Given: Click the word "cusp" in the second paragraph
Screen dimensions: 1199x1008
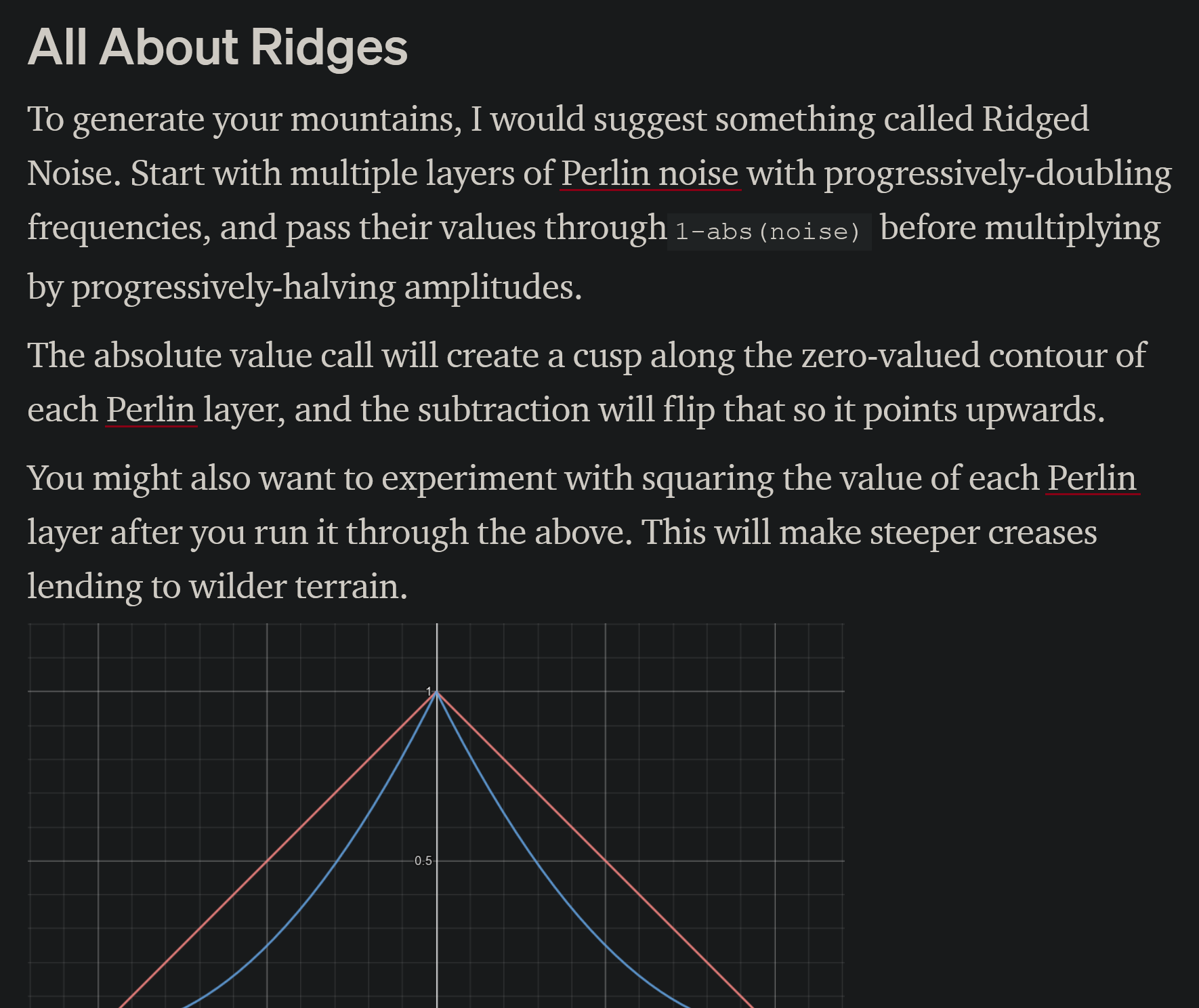Looking at the screenshot, I should click(607, 357).
